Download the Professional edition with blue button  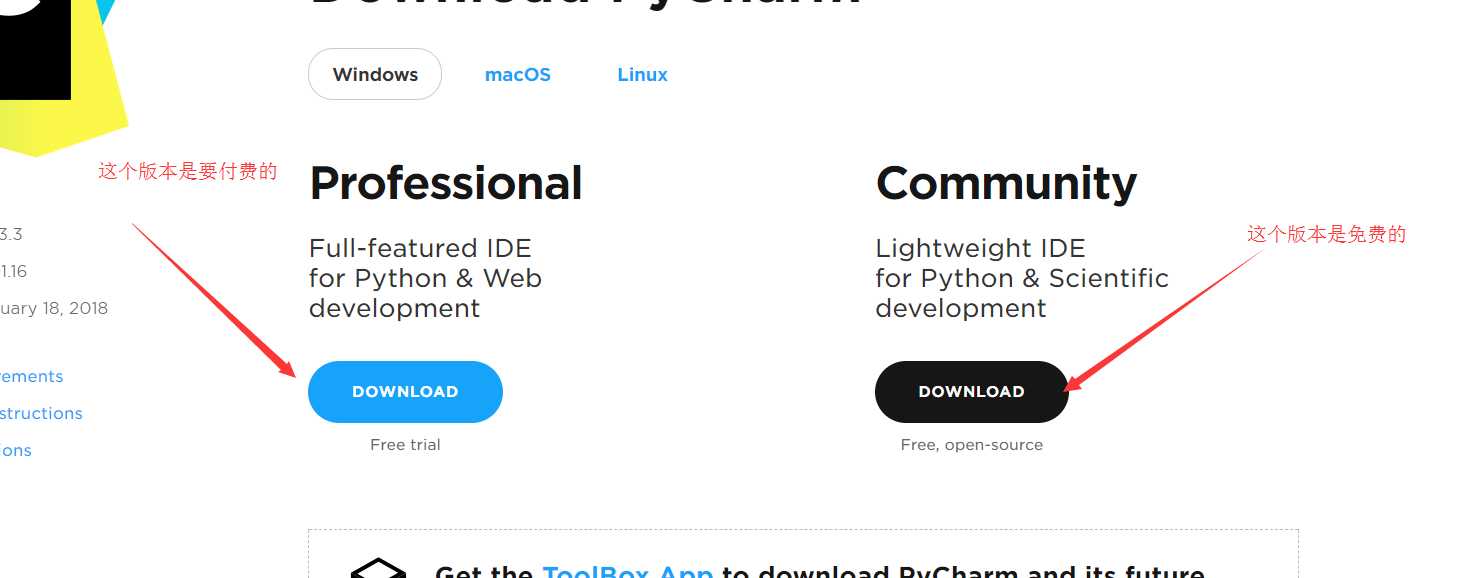coord(405,392)
